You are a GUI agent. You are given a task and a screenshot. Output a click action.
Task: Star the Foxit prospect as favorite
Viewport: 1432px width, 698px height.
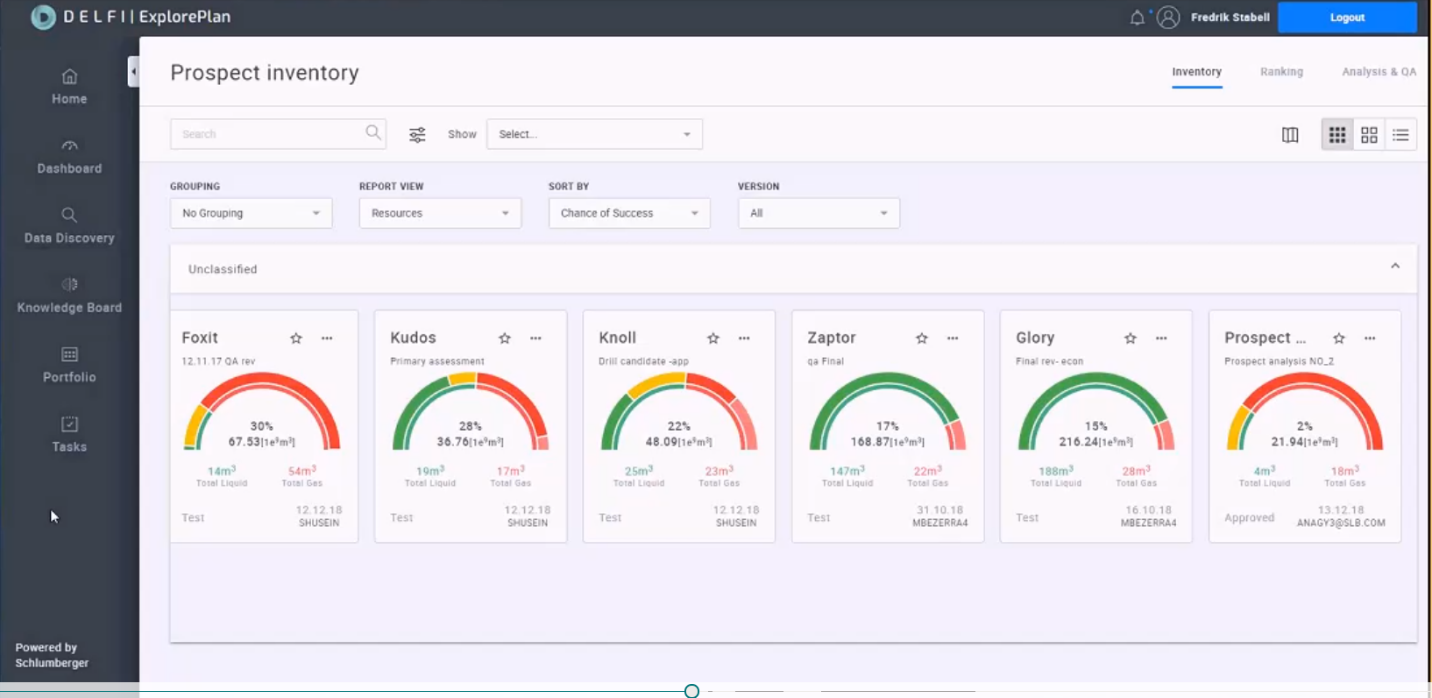point(296,338)
